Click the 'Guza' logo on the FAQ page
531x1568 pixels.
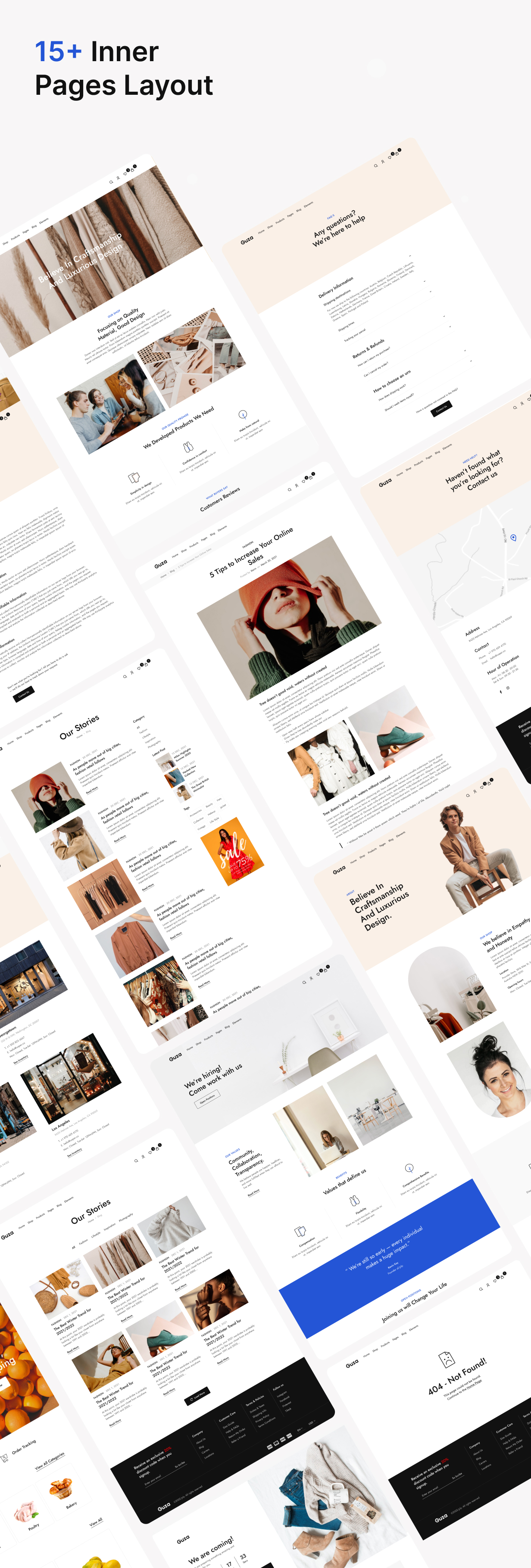tap(247, 240)
